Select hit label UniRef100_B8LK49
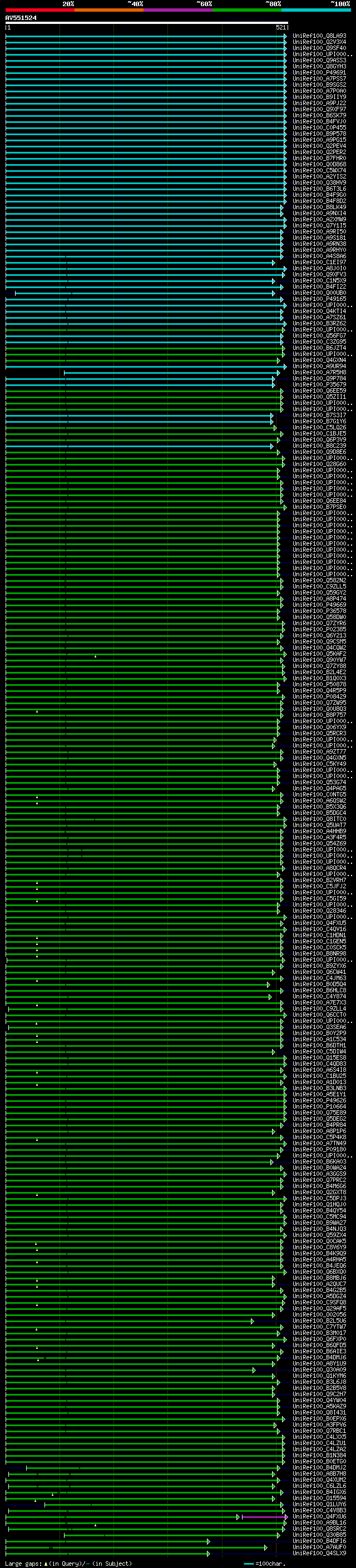 pyautogui.click(x=319, y=207)
